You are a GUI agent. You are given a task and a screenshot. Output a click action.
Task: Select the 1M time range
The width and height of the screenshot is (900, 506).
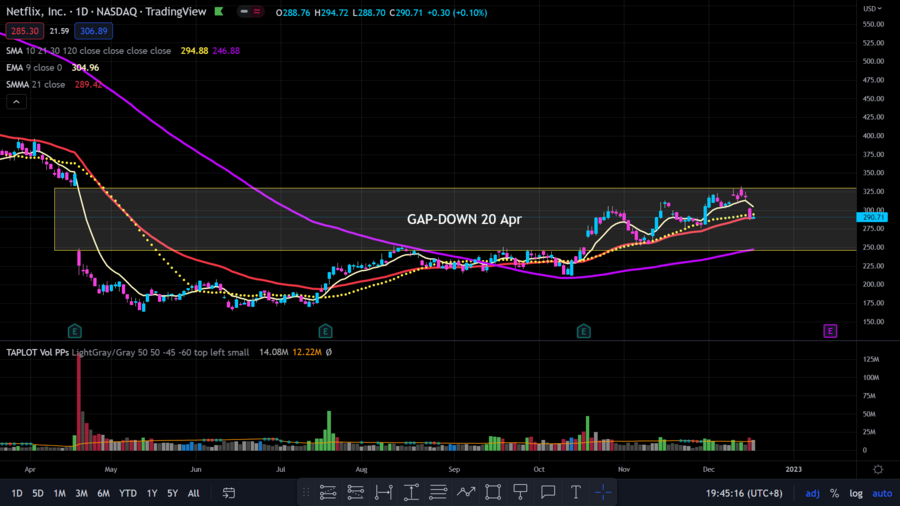pyautogui.click(x=59, y=493)
